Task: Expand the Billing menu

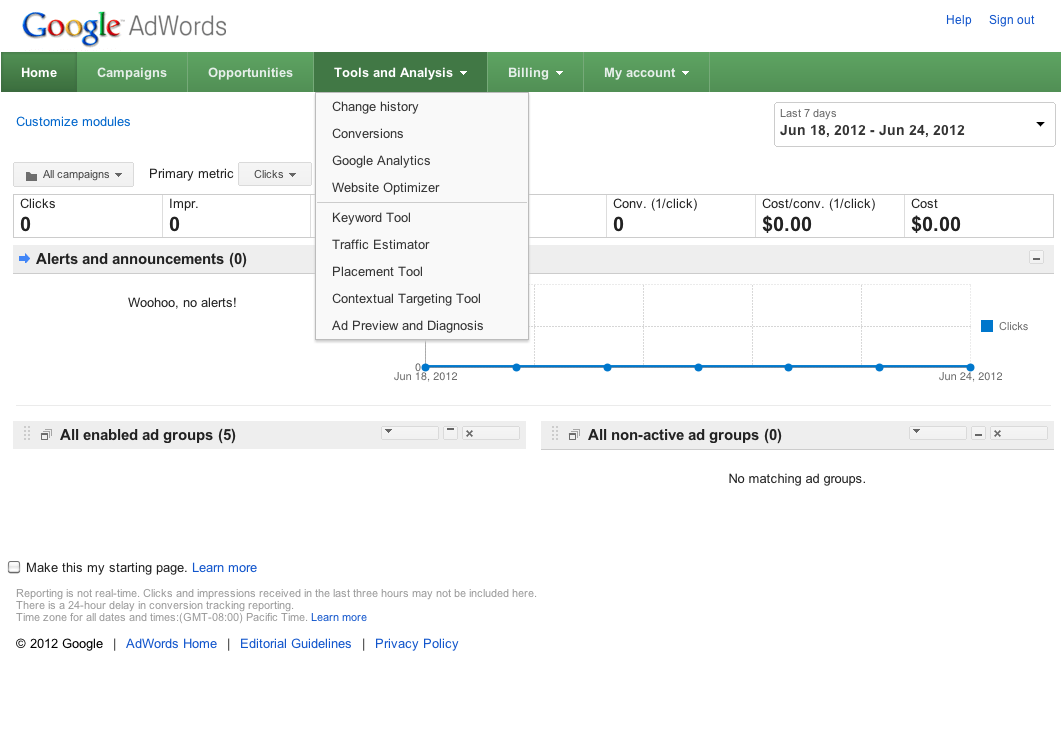Action: tap(535, 72)
